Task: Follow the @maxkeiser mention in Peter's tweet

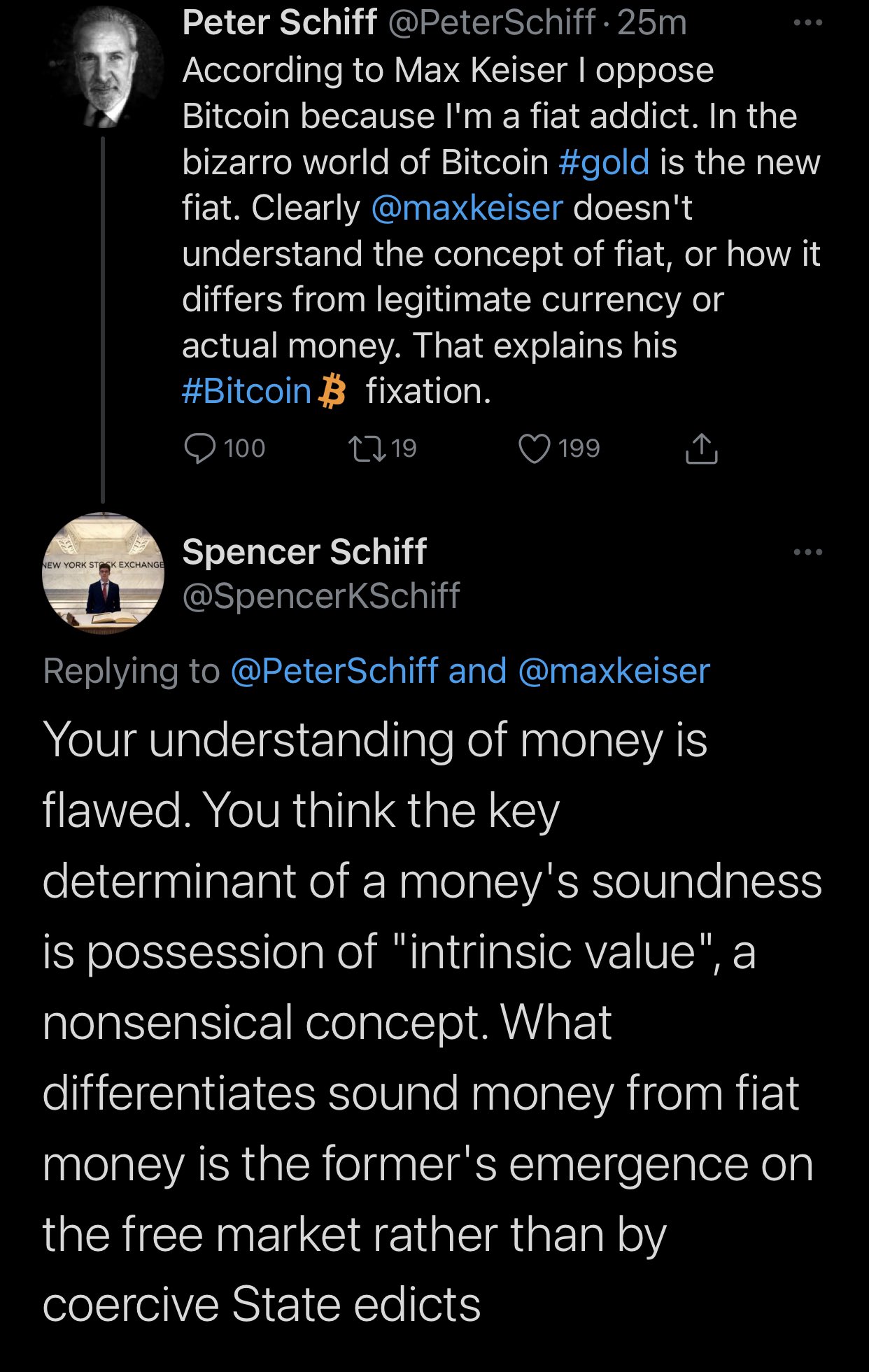Action: coord(467,208)
